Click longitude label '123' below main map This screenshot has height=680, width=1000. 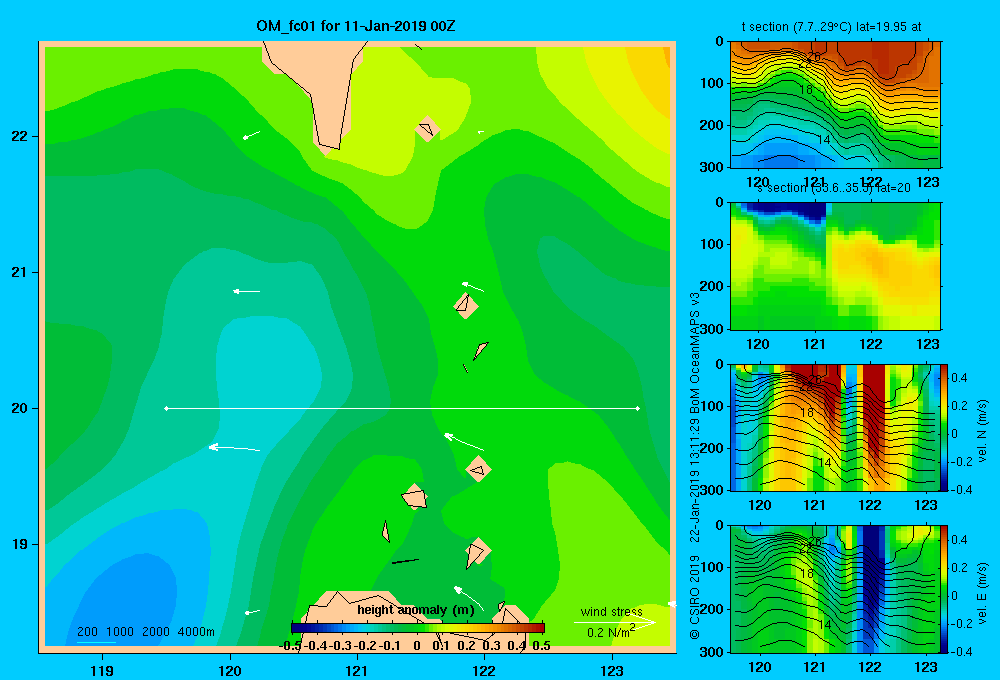[x=612, y=670]
